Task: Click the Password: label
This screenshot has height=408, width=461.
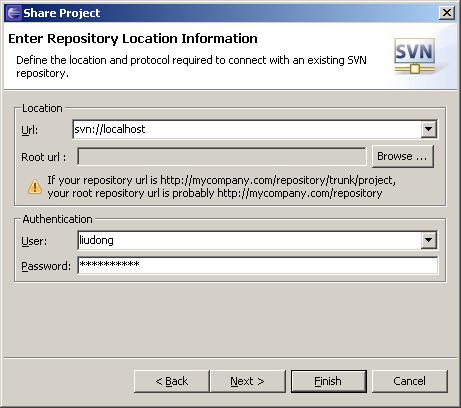Action: point(46,266)
